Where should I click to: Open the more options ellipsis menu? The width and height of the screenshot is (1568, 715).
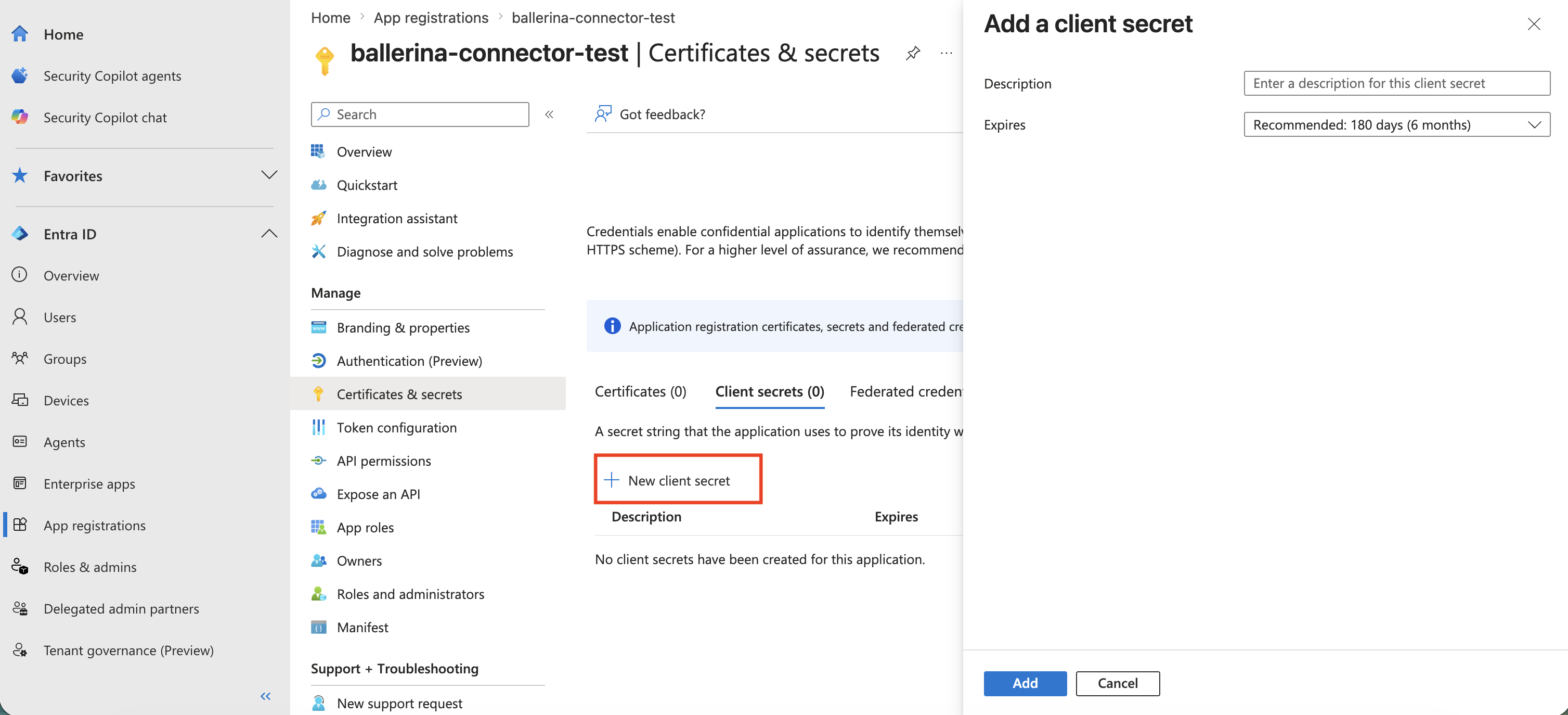coord(946,54)
